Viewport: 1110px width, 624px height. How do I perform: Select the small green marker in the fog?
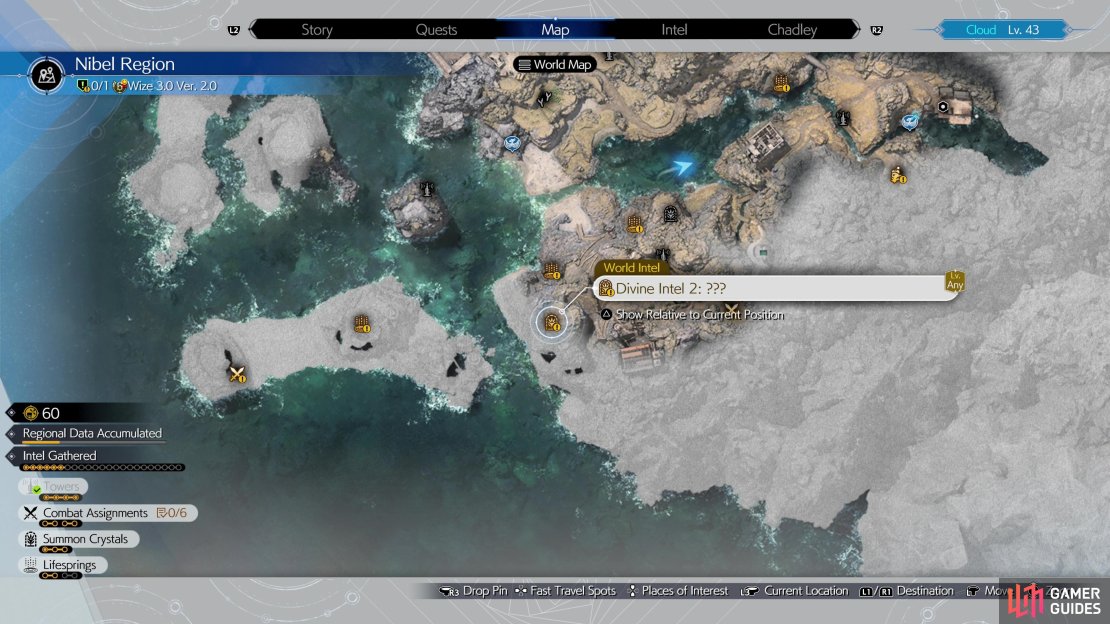(763, 251)
